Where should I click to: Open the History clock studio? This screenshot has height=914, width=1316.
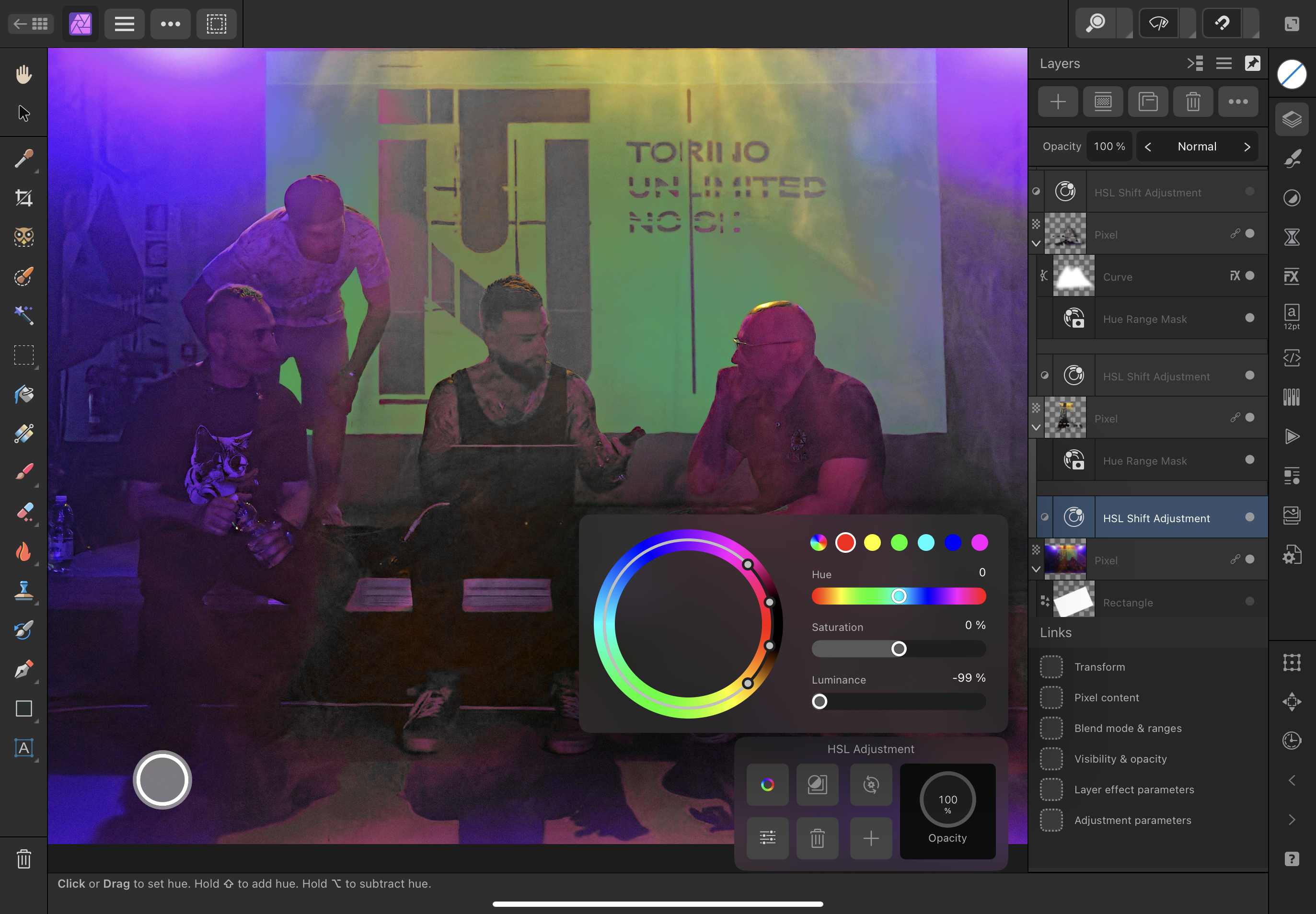pos(1292,741)
